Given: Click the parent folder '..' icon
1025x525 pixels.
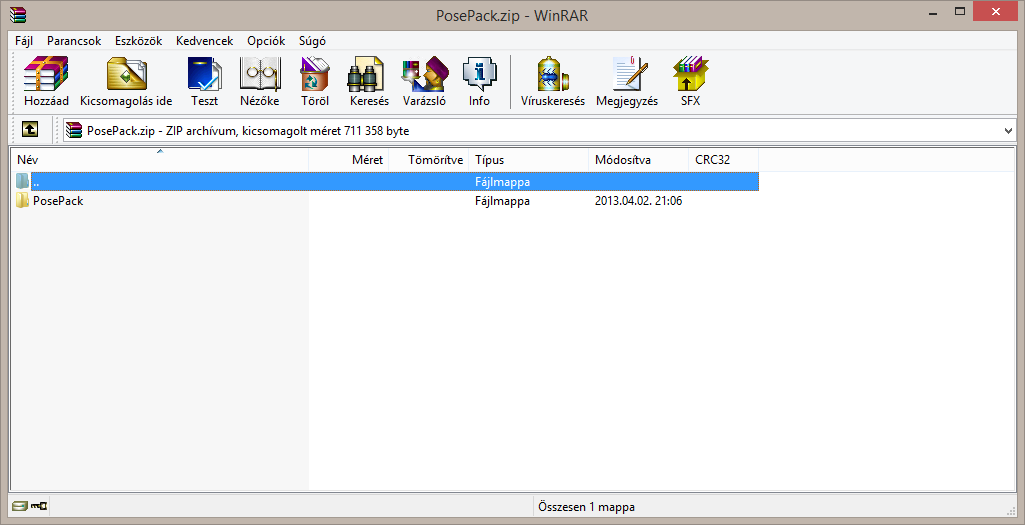Looking at the screenshot, I should click(x=23, y=181).
